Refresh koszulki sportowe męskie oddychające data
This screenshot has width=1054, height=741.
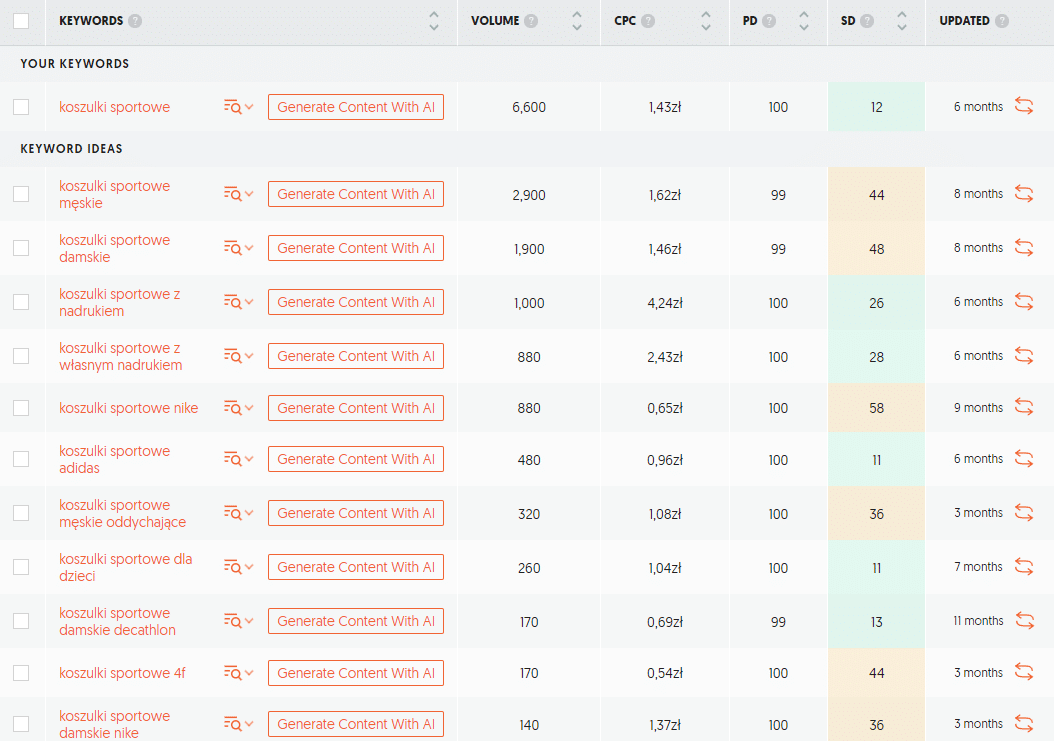click(1024, 513)
